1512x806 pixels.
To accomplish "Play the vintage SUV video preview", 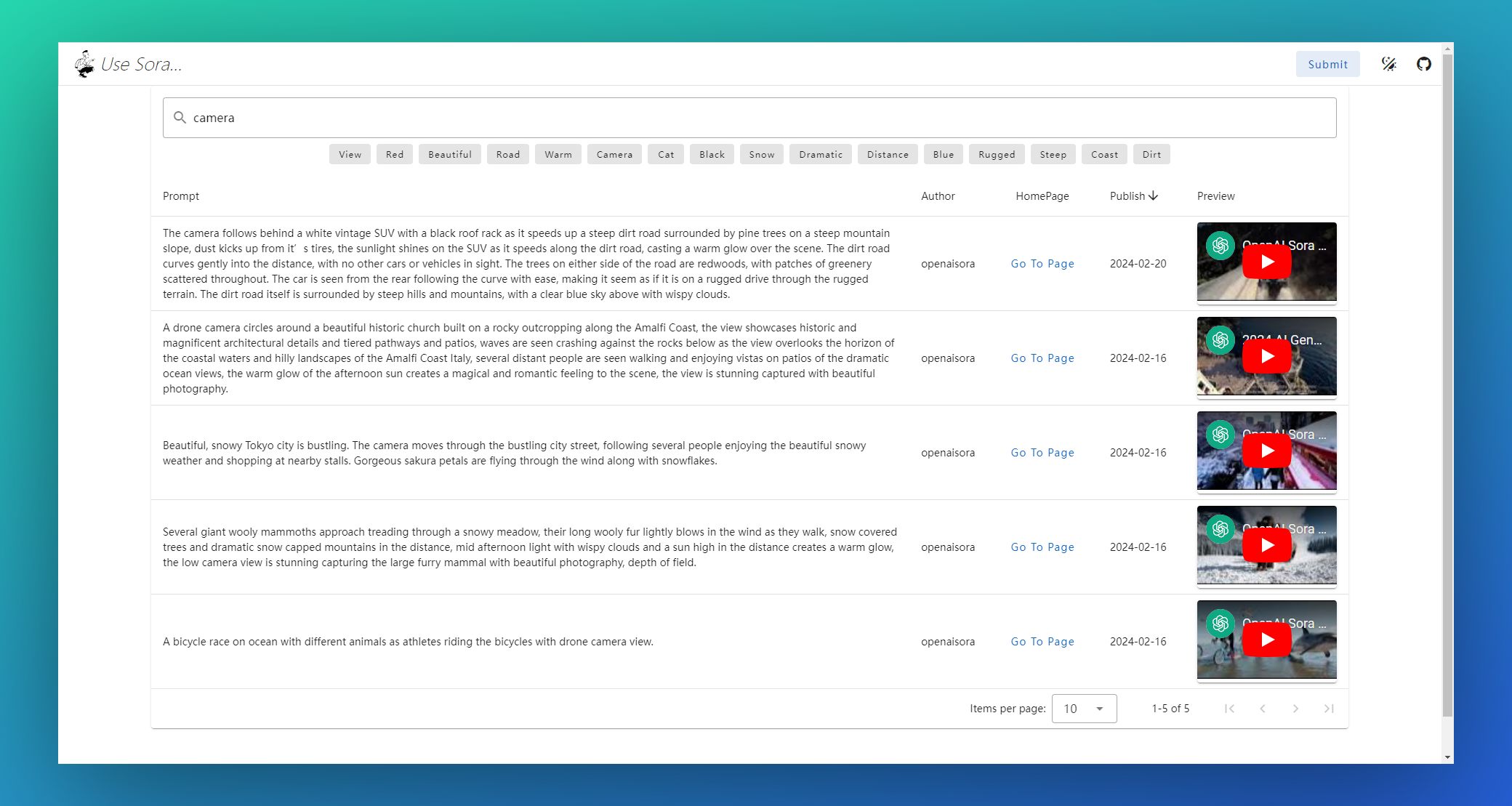I will click(x=1266, y=262).
